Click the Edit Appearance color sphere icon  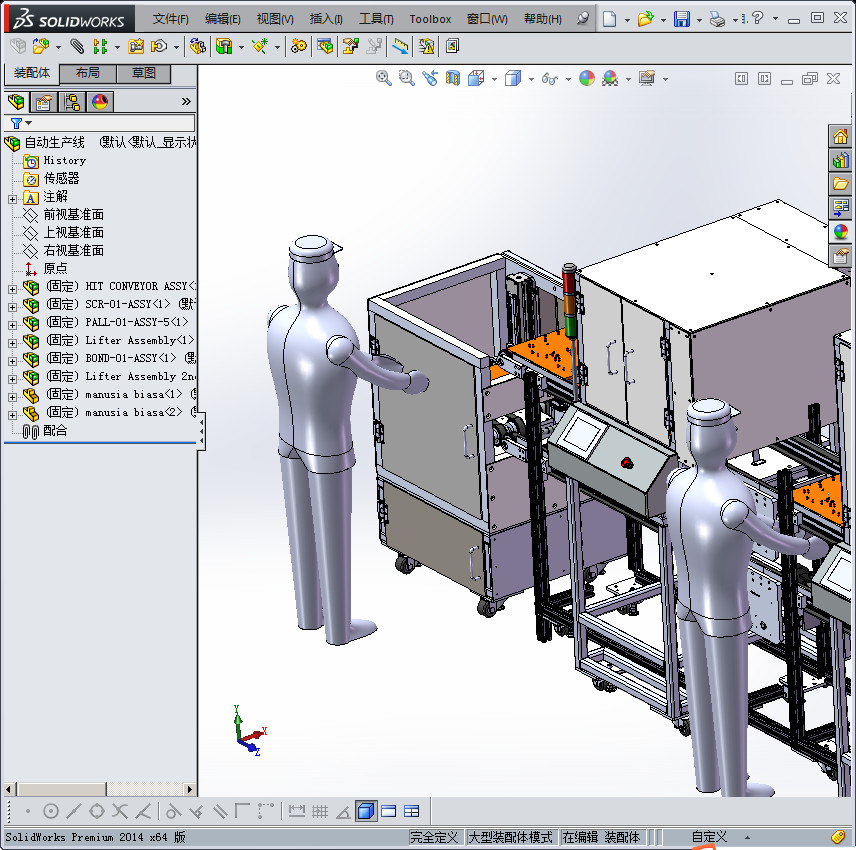click(587, 78)
